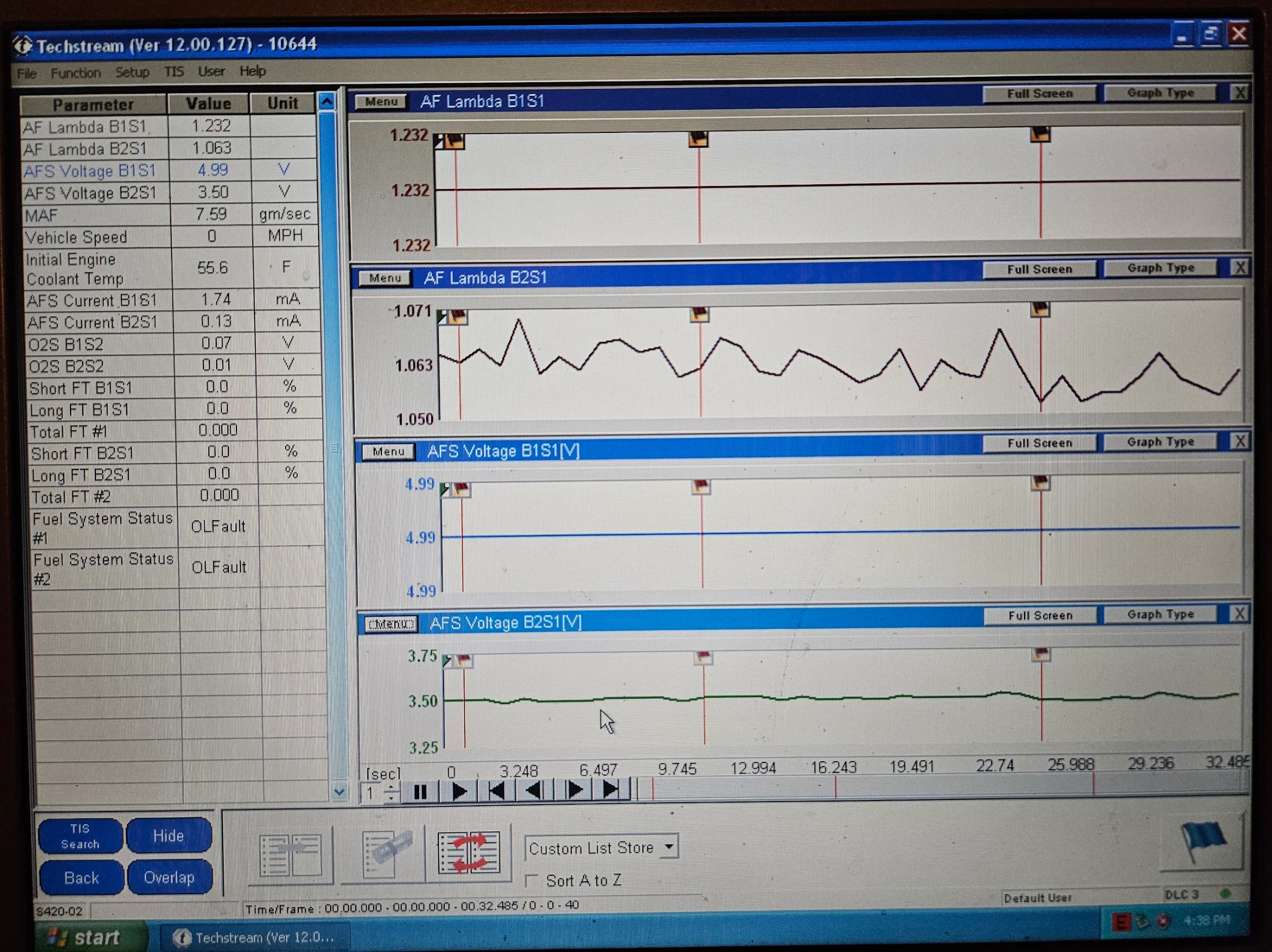Select the AFS Voltage B1S1 parameter row

169,171
